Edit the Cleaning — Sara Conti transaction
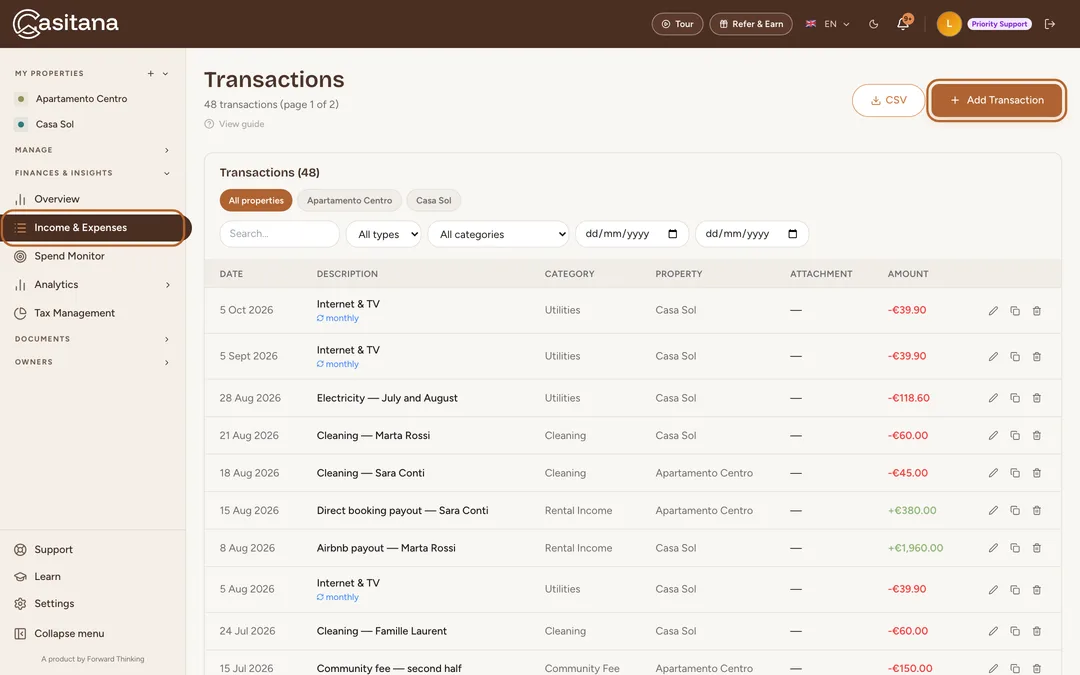The image size is (1080, 675). [993, 473]
